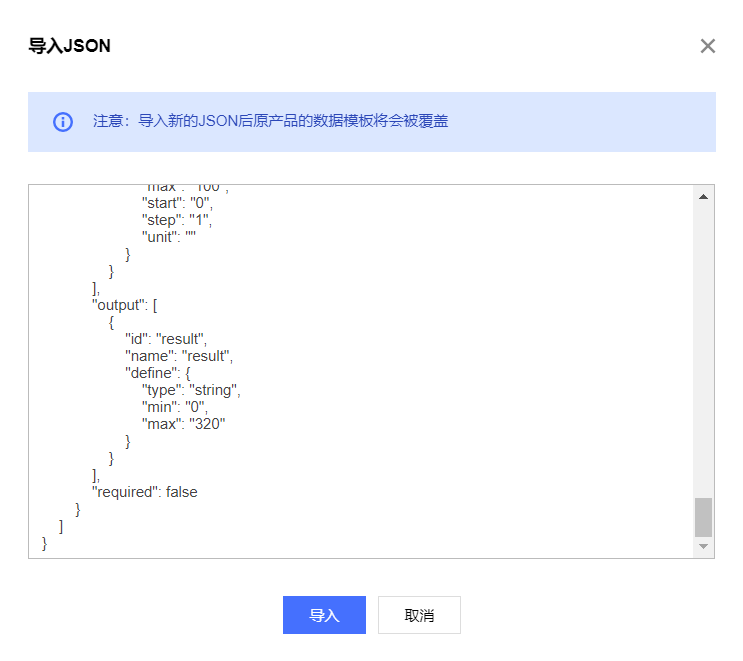Click the "min": "0" line in JSON
Viewport: 743px width, 661px height.
point(174,407)
